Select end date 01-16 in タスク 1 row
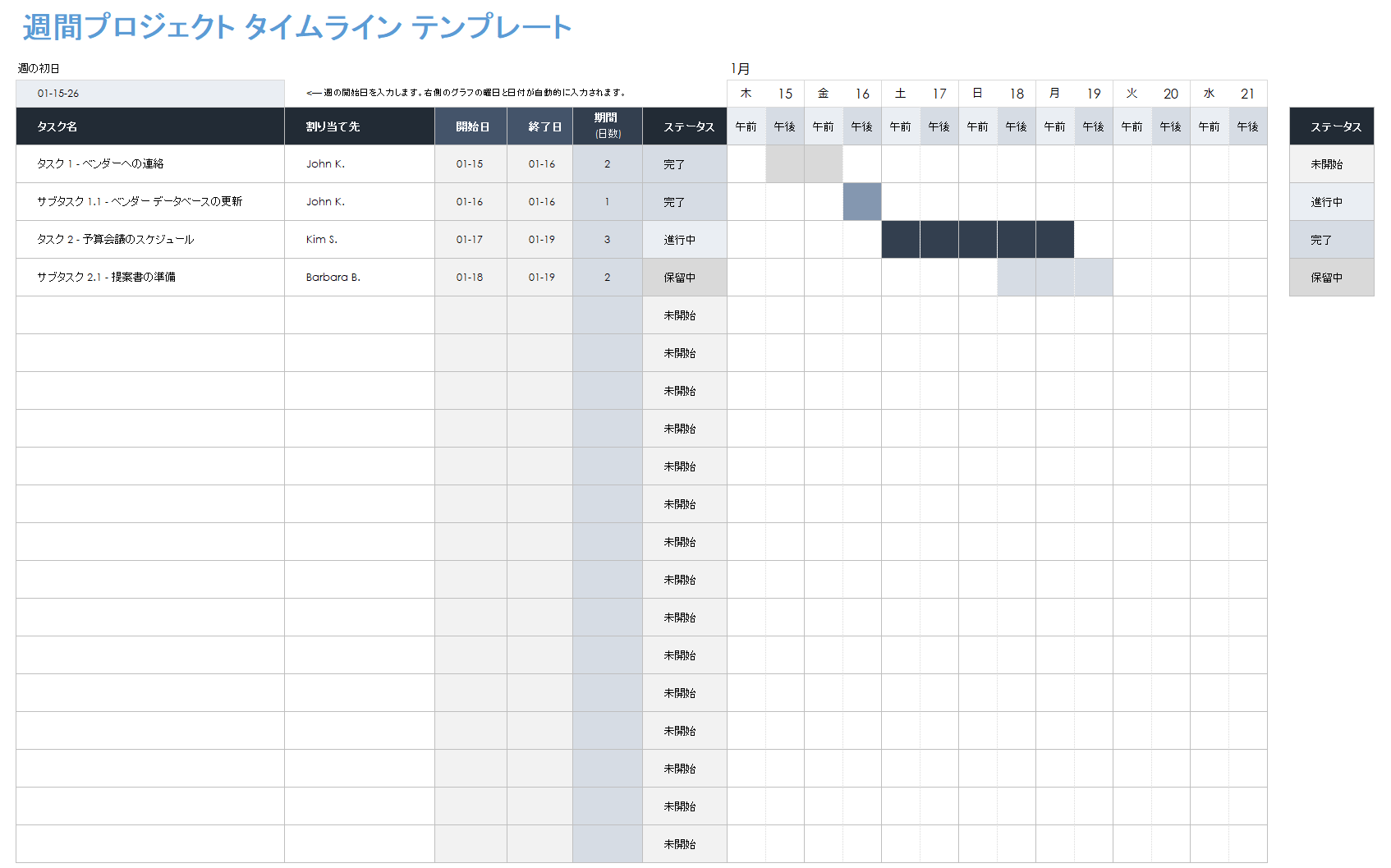Image resolution: width=1391 pixels, height=868 pixels. (540, 164)
